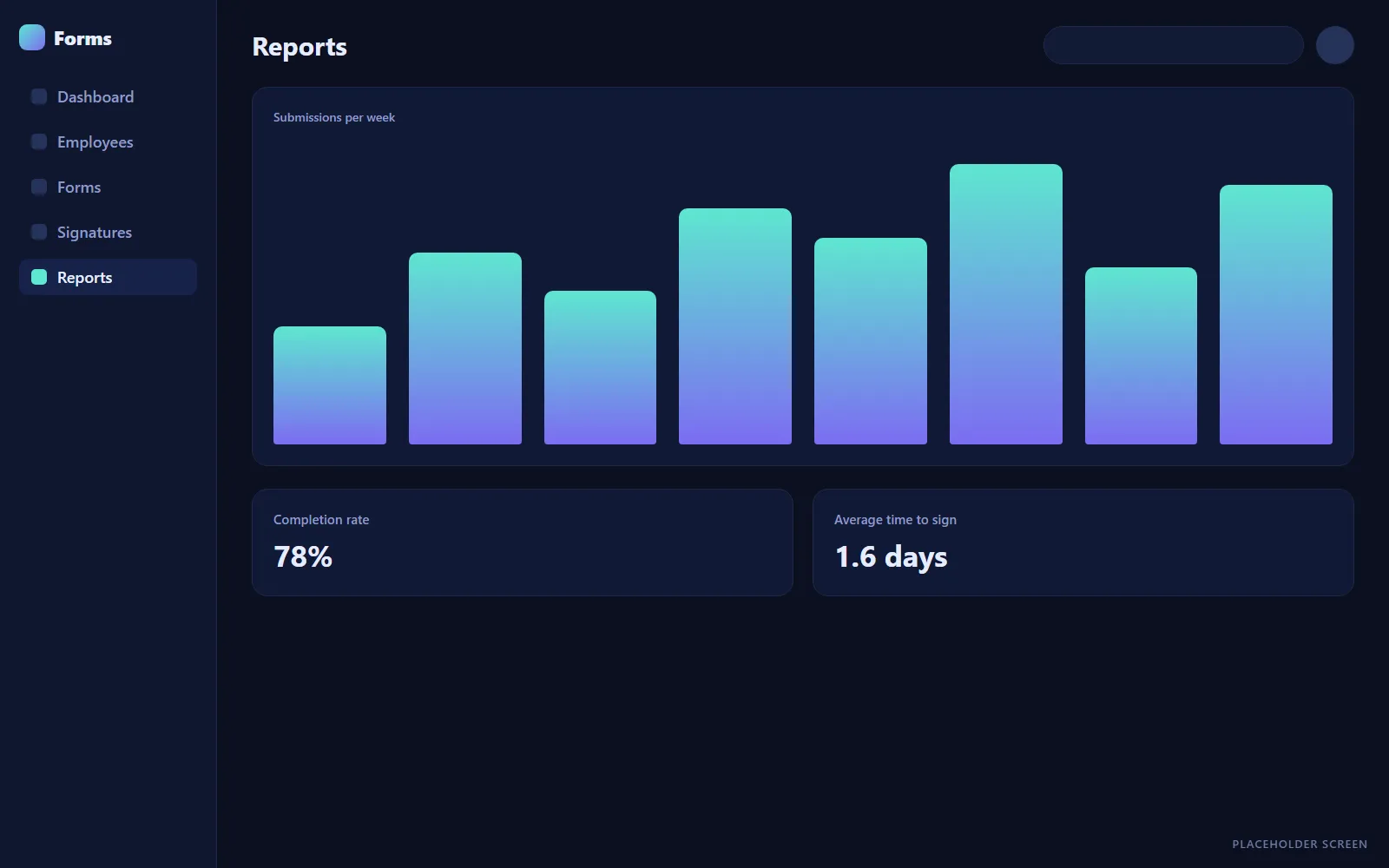Screen dimensions: 1389x868
Task: Click the Completion rate label
Action: (x=321, y=520)
